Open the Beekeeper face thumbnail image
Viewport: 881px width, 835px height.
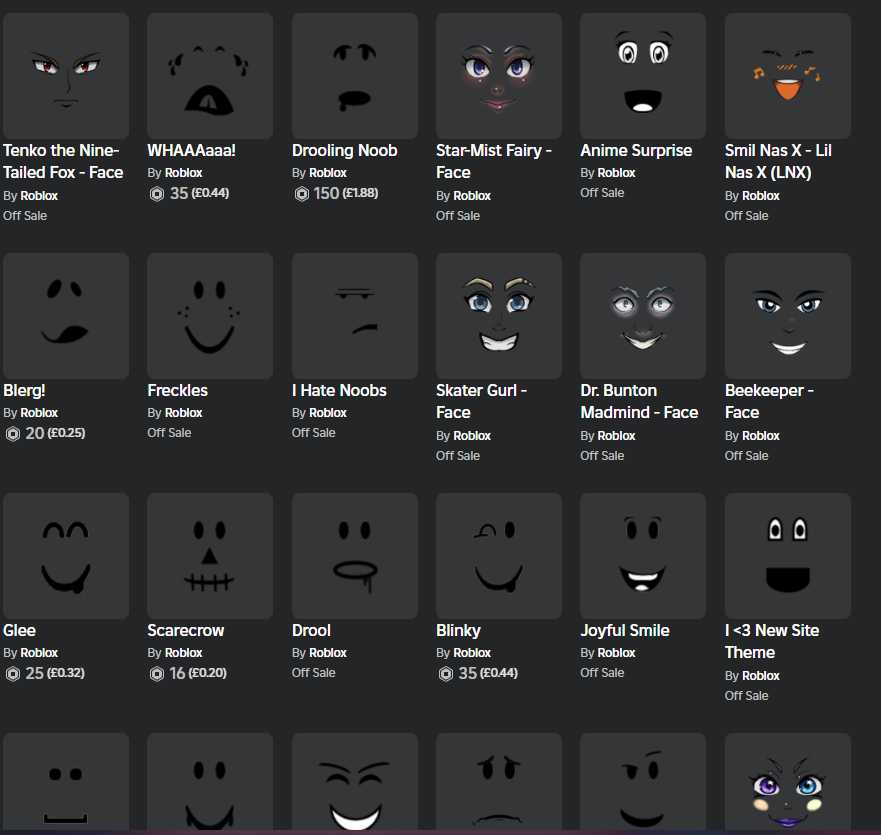[788, 316]
